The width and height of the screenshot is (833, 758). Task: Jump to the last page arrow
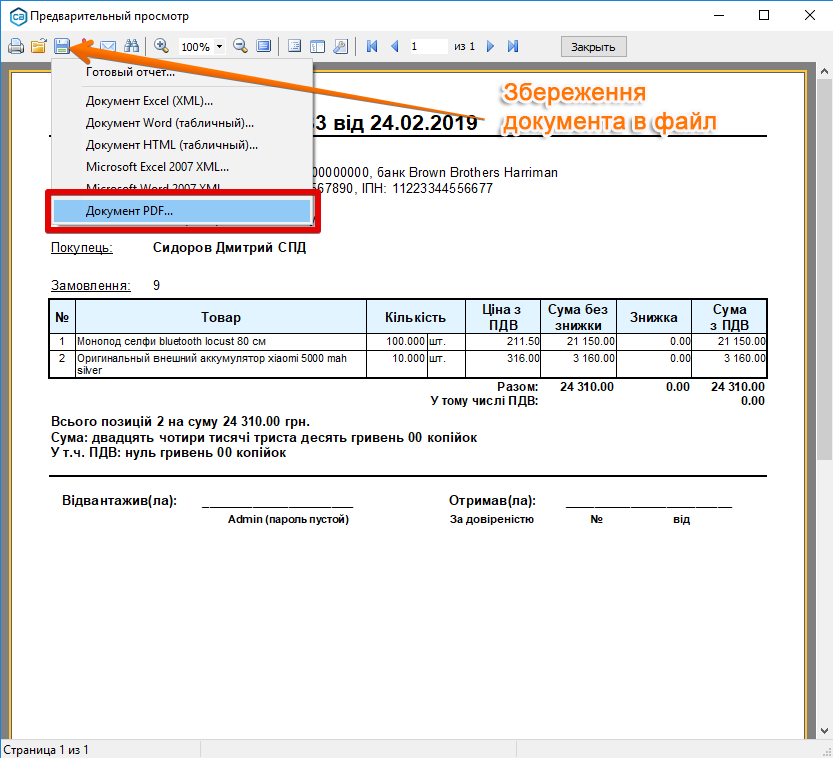coord(513,47)
